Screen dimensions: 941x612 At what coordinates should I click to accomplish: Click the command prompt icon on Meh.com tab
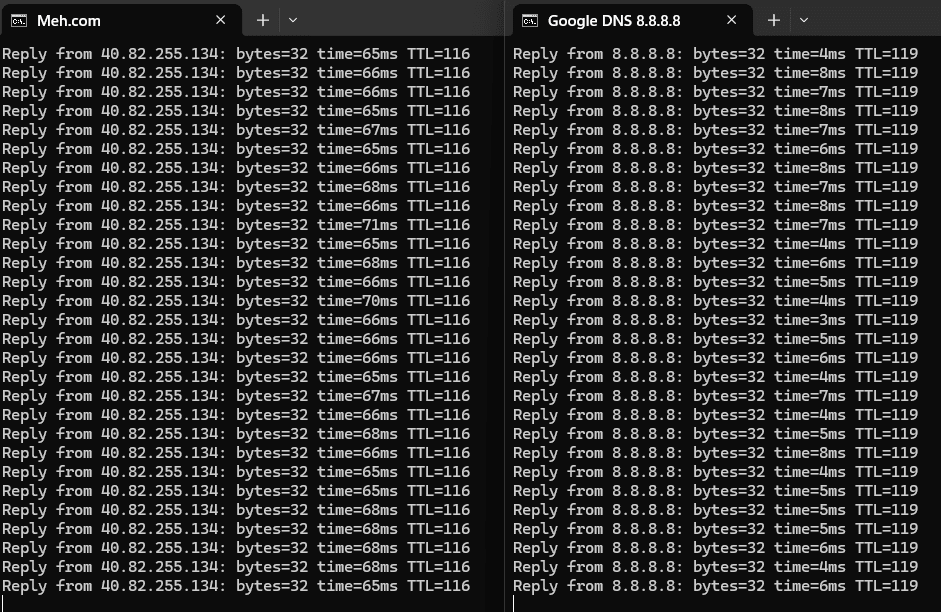click(x=19, y=21)
